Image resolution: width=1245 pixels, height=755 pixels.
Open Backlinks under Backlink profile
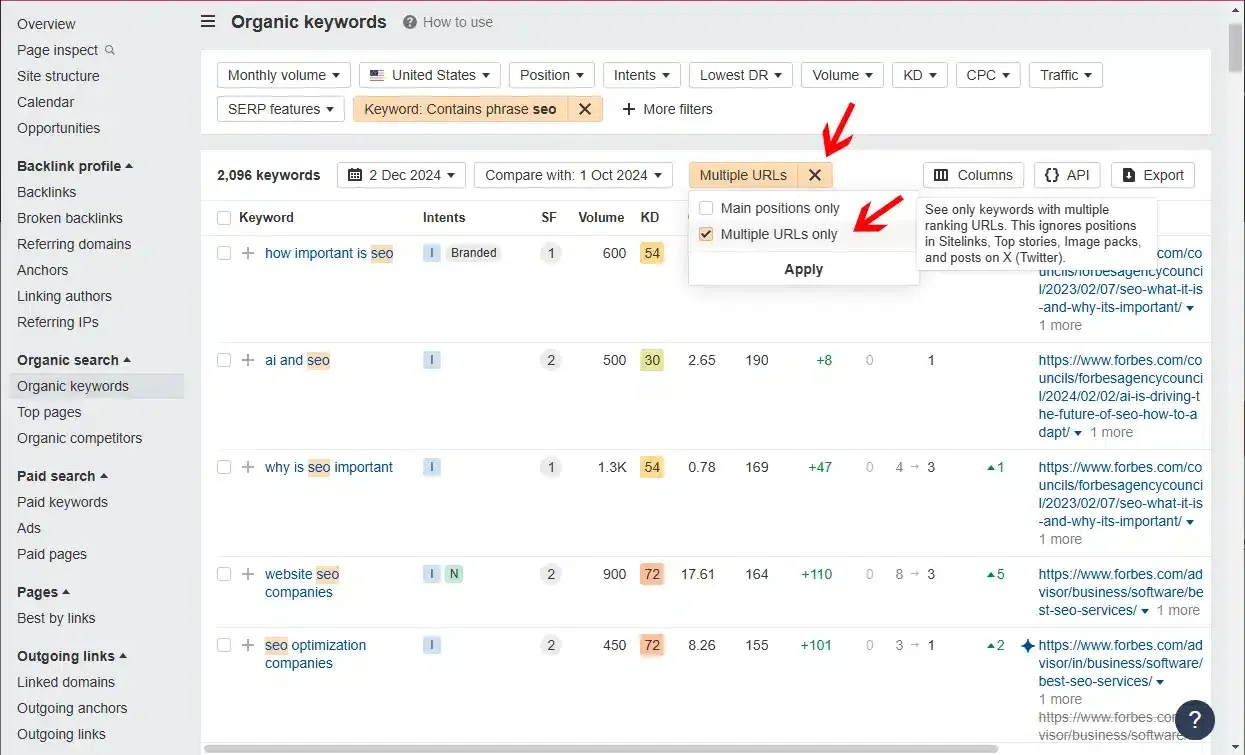coord(45,192)
